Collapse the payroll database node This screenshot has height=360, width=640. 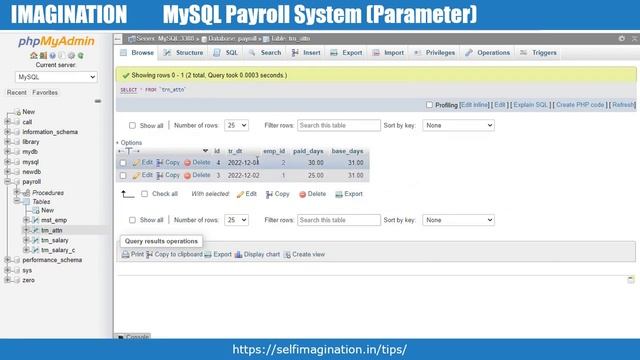coord(7,182)
